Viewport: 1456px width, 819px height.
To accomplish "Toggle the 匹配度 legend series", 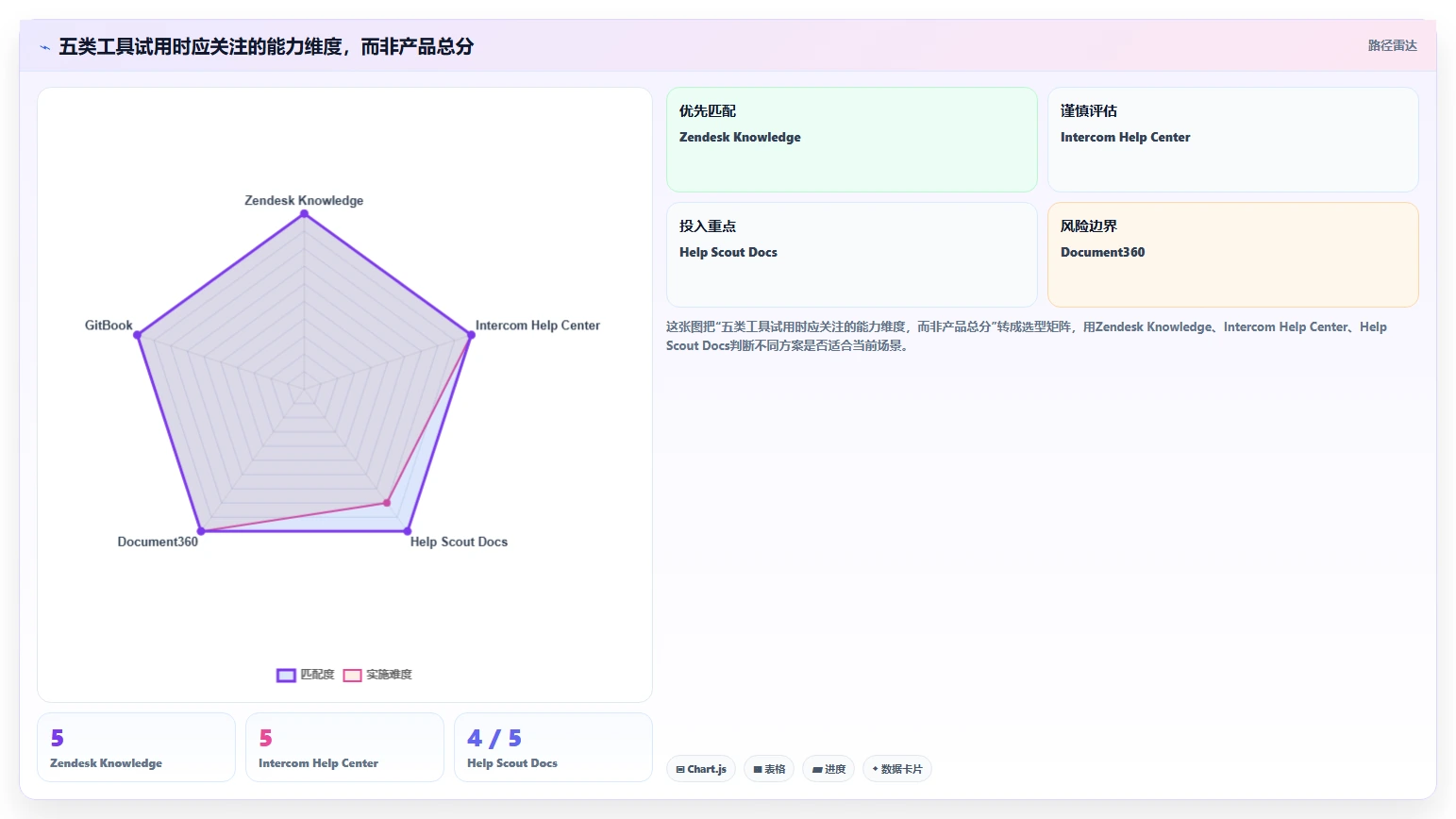I will pyautogui.click(x=306, y=675).
